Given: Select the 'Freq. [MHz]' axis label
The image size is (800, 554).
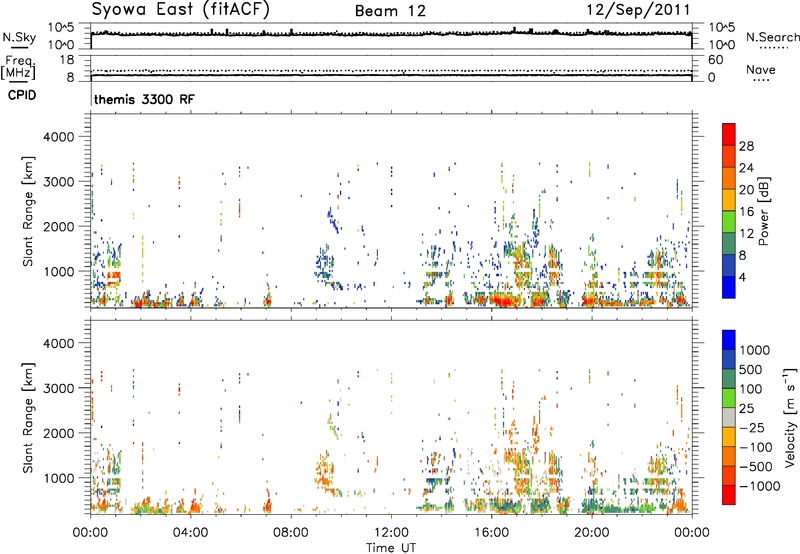Looking at the screenshot, I should tap(18, 67).
